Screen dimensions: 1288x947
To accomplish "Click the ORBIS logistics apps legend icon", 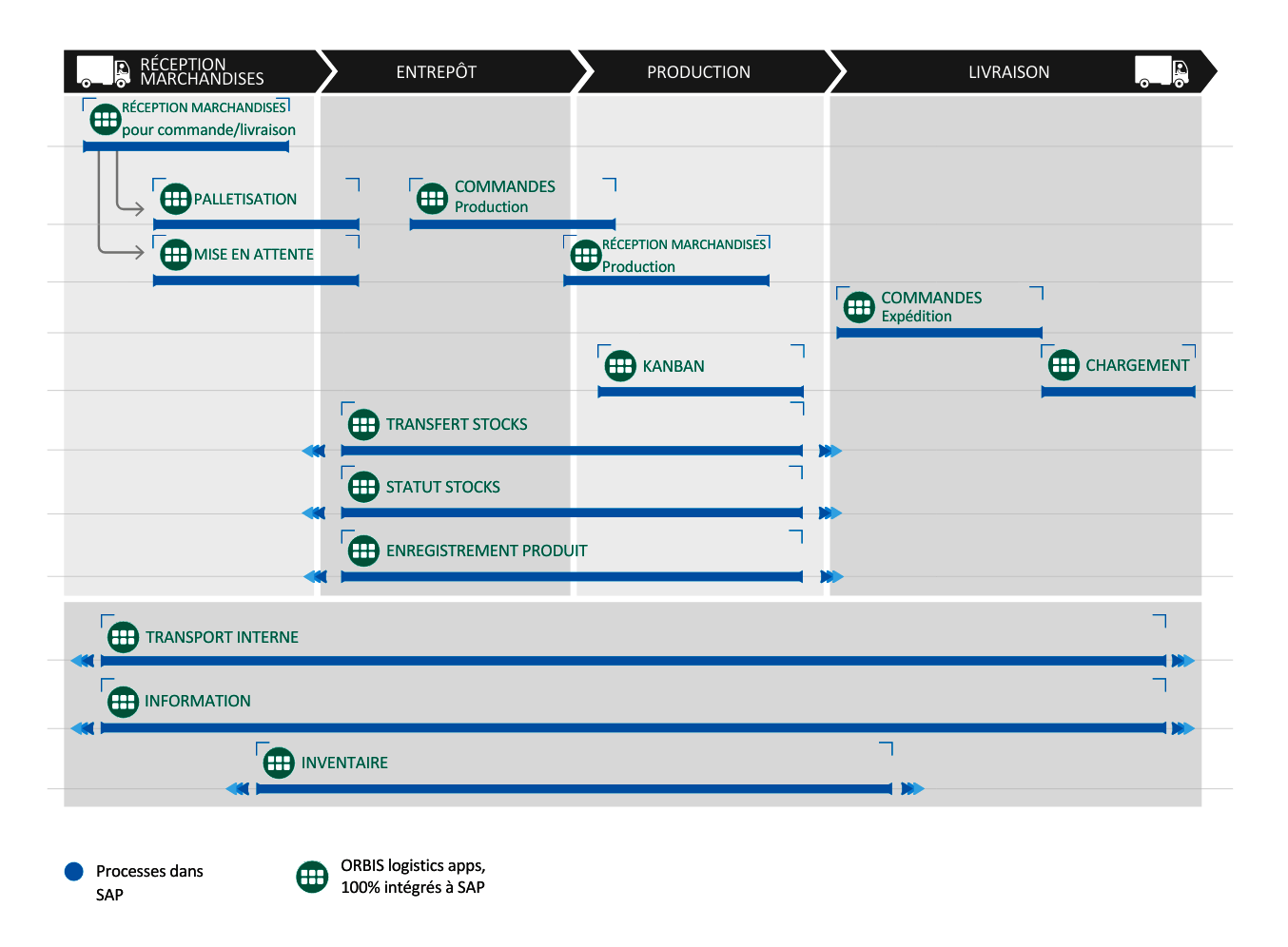I will click(313, 877).
